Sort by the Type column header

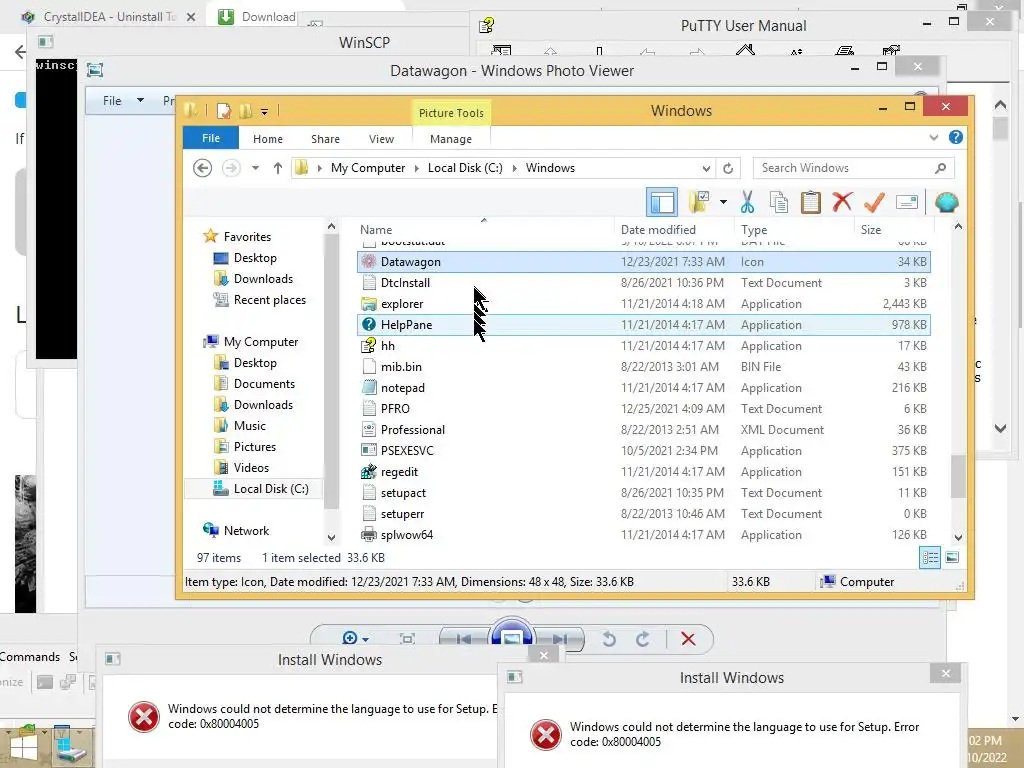[x=754, y=230]
